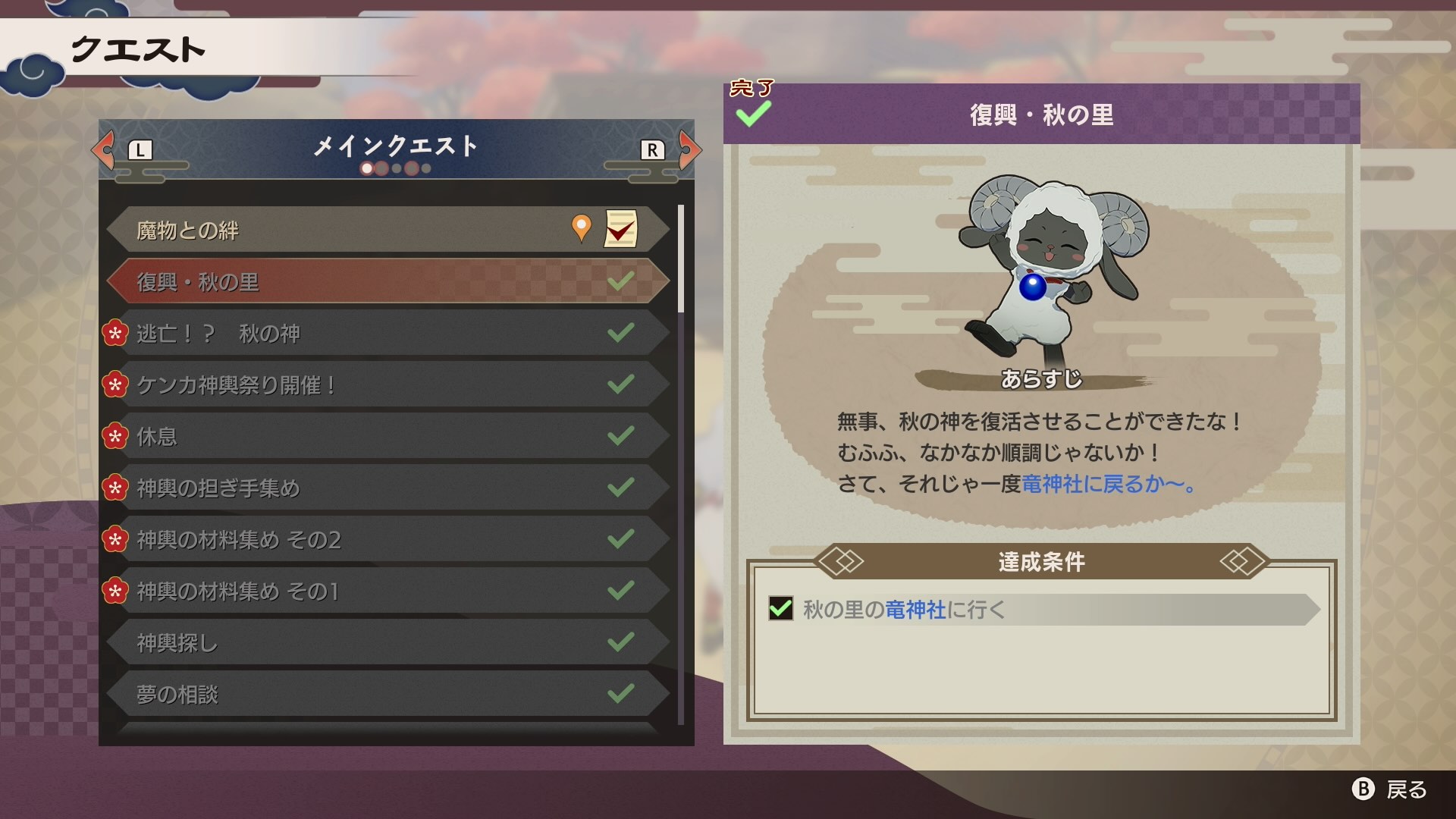Select the ケンカ神輿祭り開催! quest entry
This screenshot has width=1456, height=819.
[388, 385]
